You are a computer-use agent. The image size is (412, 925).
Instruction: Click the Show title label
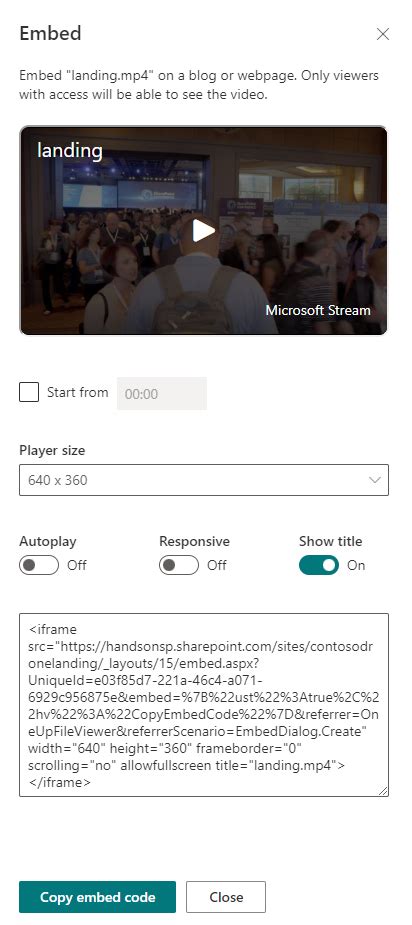[331, 542]
